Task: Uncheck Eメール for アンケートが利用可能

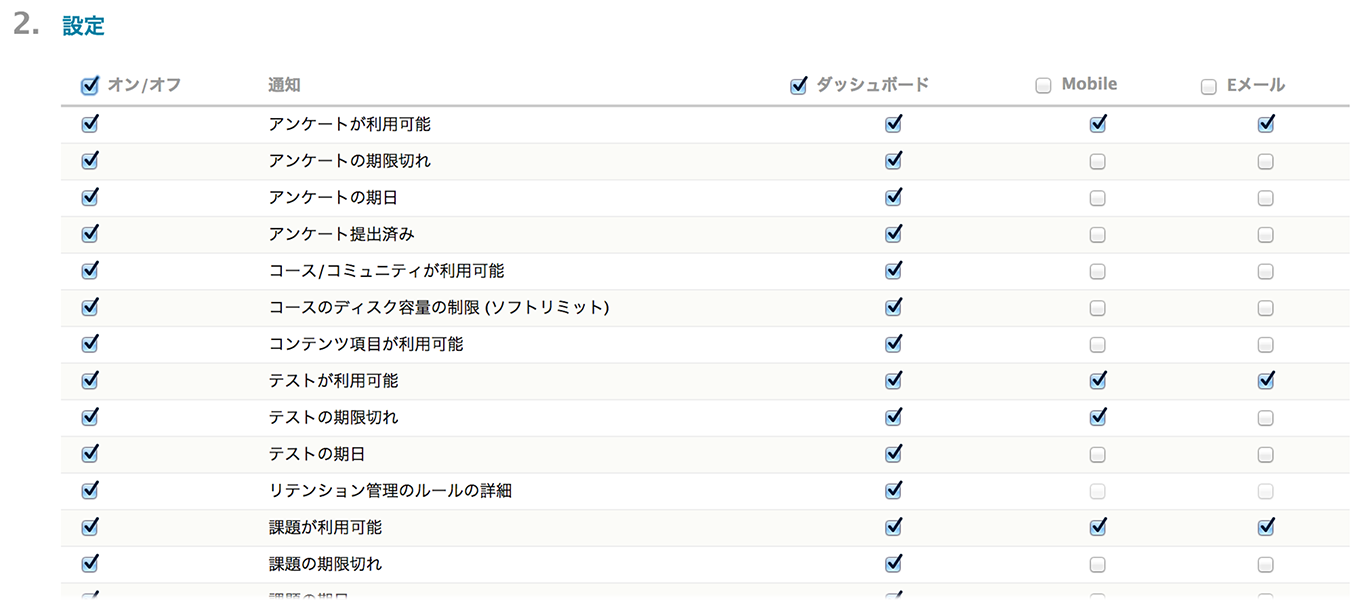Action: pyautogui.click(x=1265, y=124)
